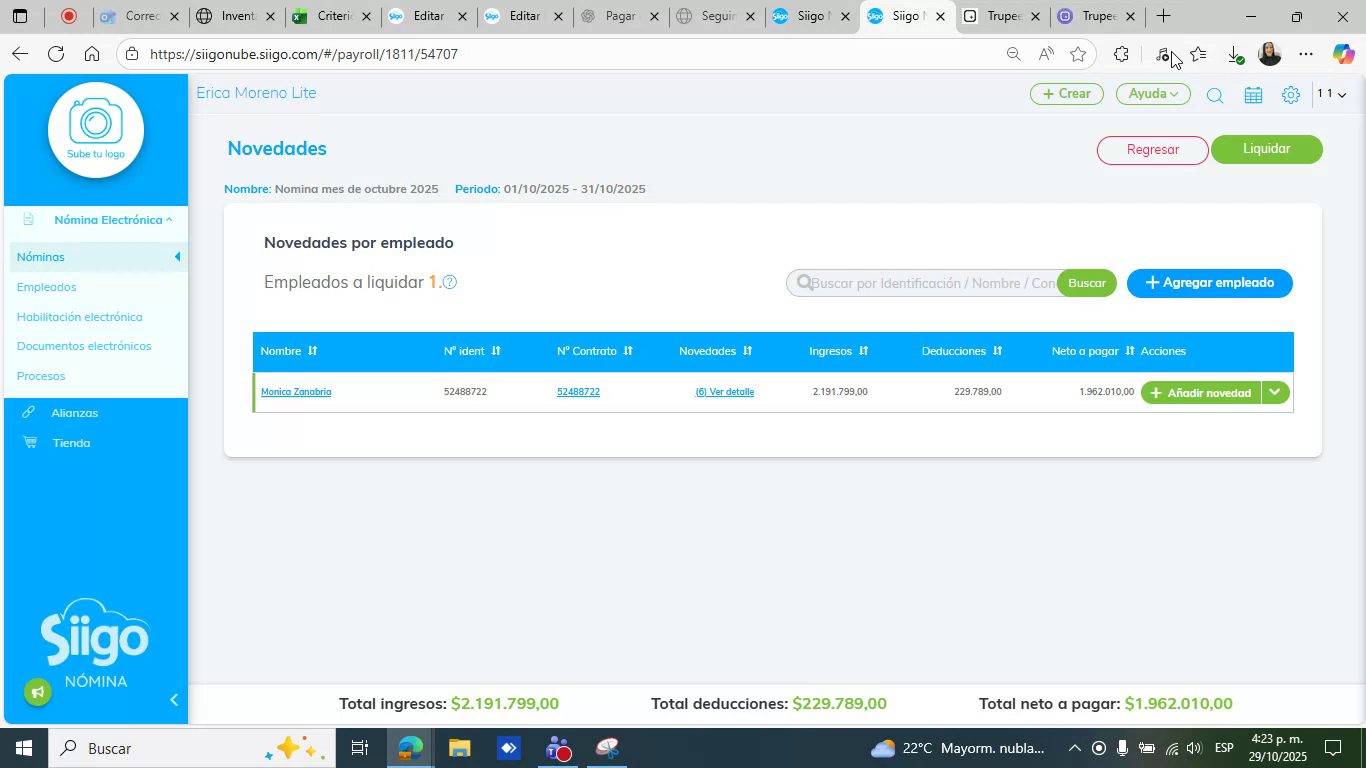Open Alianzas in the sidebar
The height and width of the screenshot is (768, 1366).
(75, 413)
